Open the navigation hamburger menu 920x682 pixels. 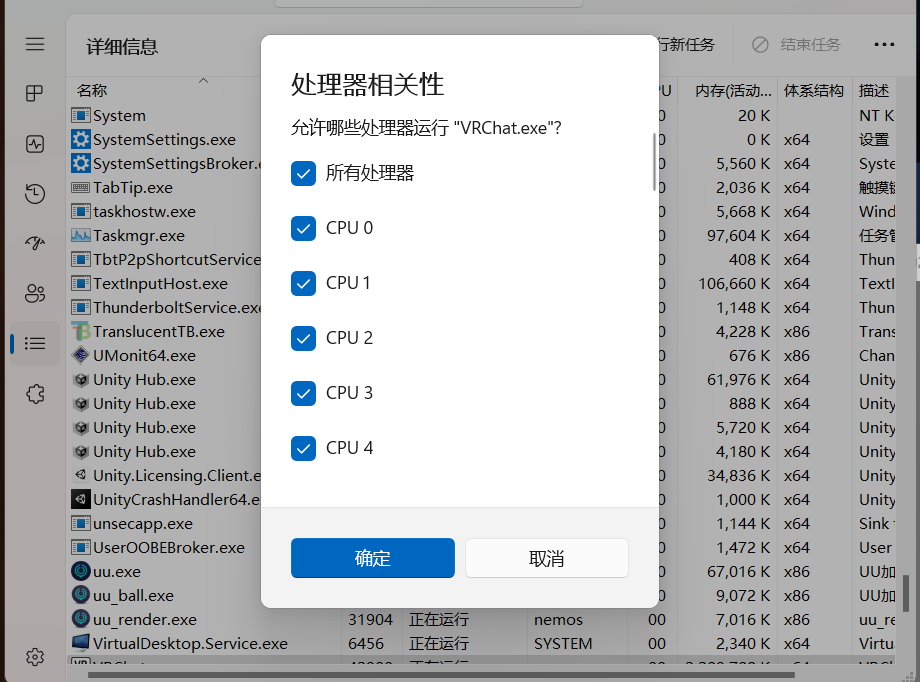[x=35, y=44]
